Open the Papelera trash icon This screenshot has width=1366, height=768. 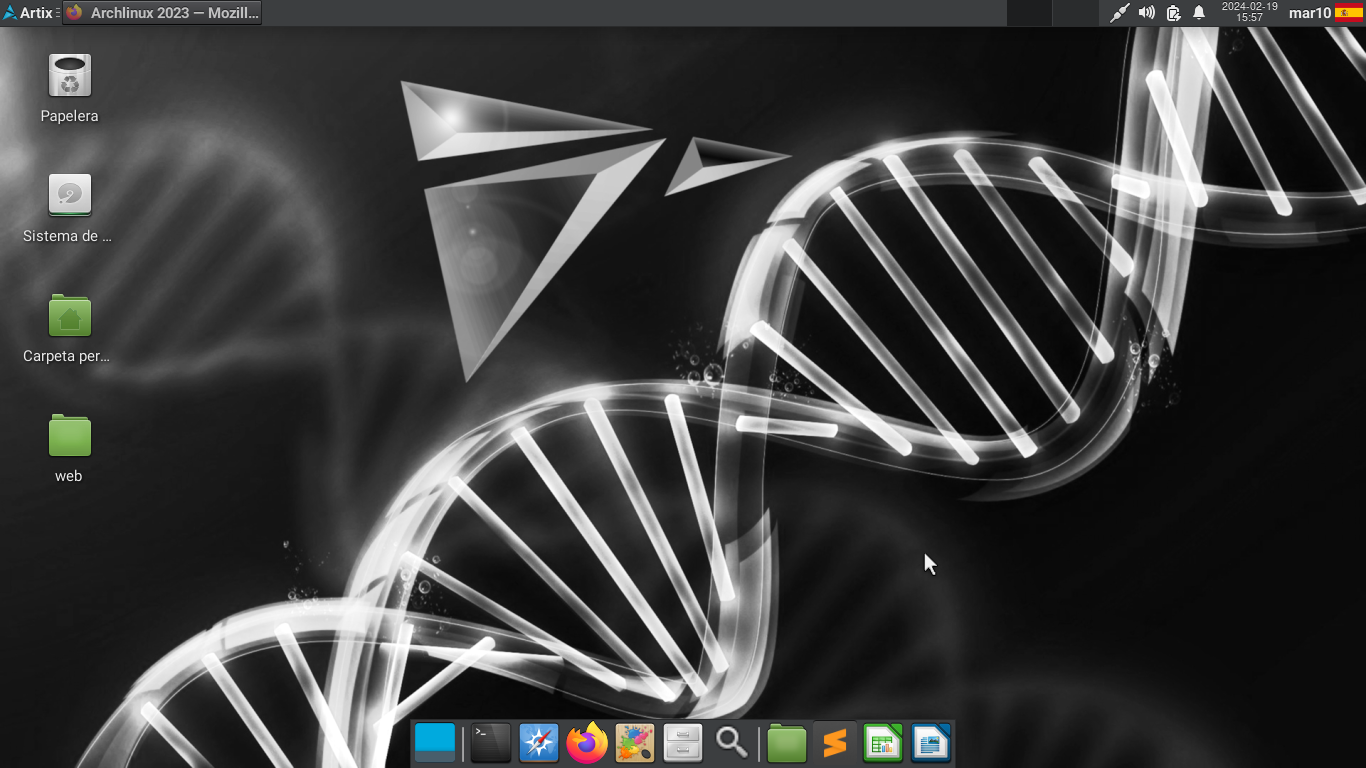point(70,77)
